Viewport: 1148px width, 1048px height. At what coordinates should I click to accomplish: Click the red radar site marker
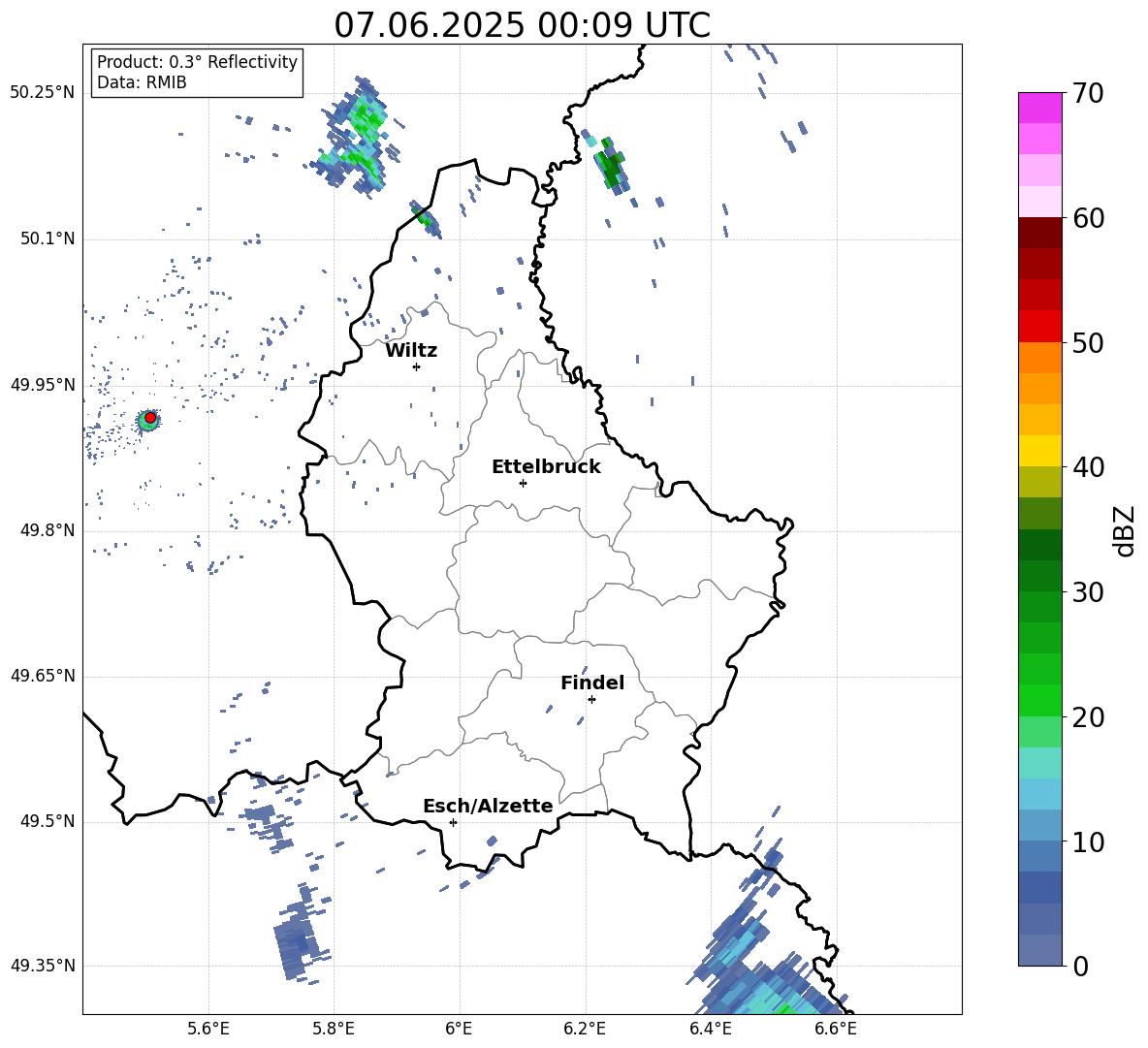[x=150, y=417]
